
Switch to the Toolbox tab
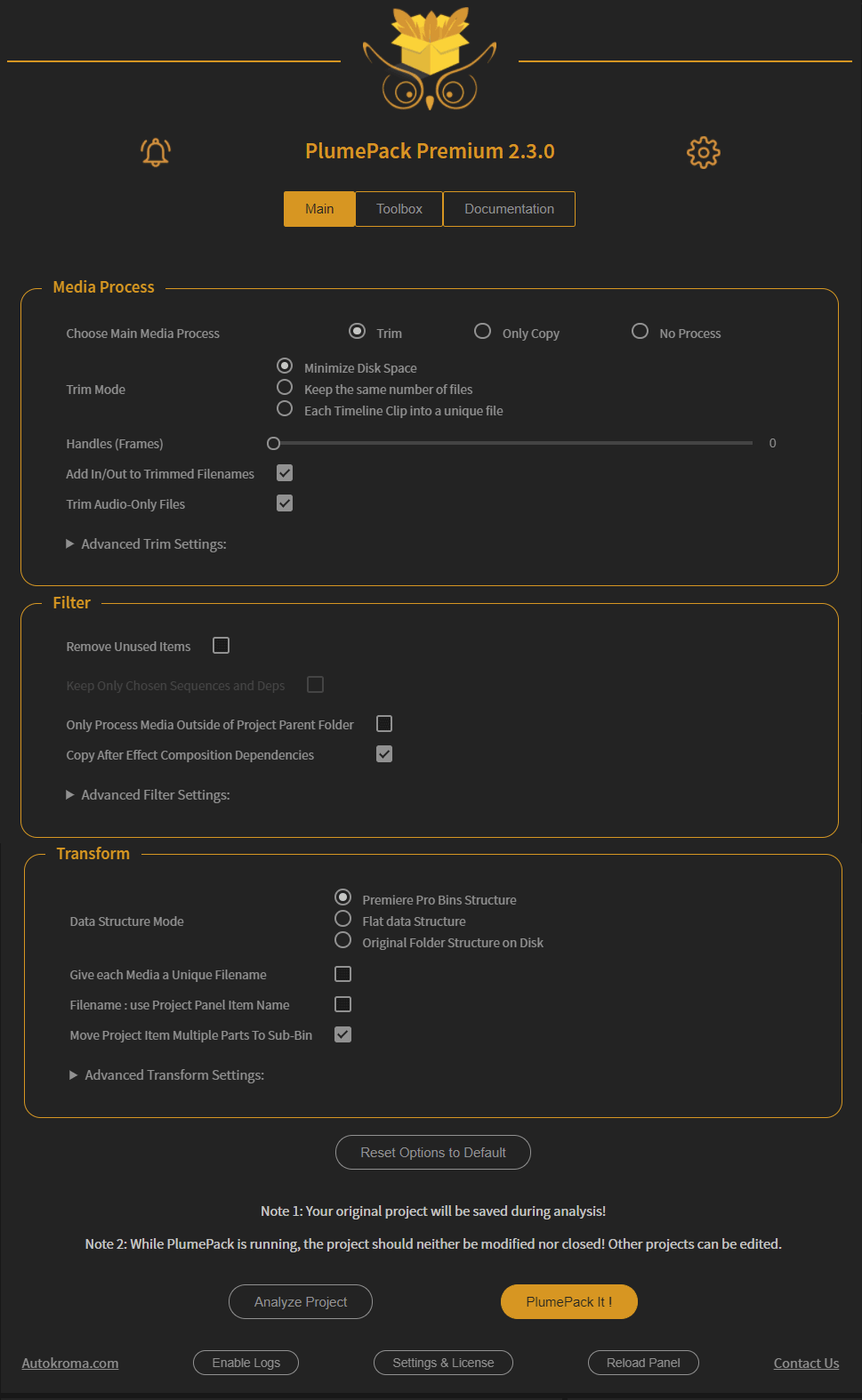[x=398, y=208]
